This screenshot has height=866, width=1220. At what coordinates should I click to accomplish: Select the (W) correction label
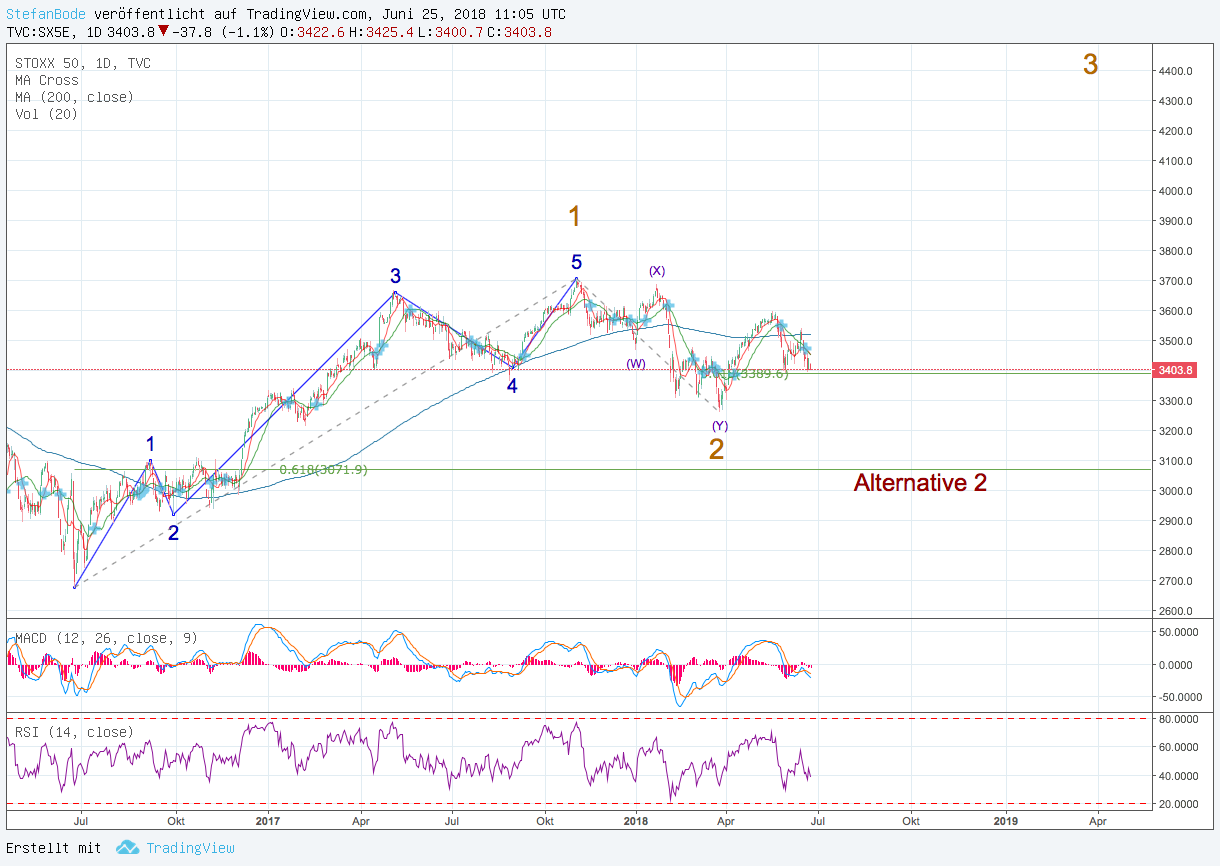point(636,364)
